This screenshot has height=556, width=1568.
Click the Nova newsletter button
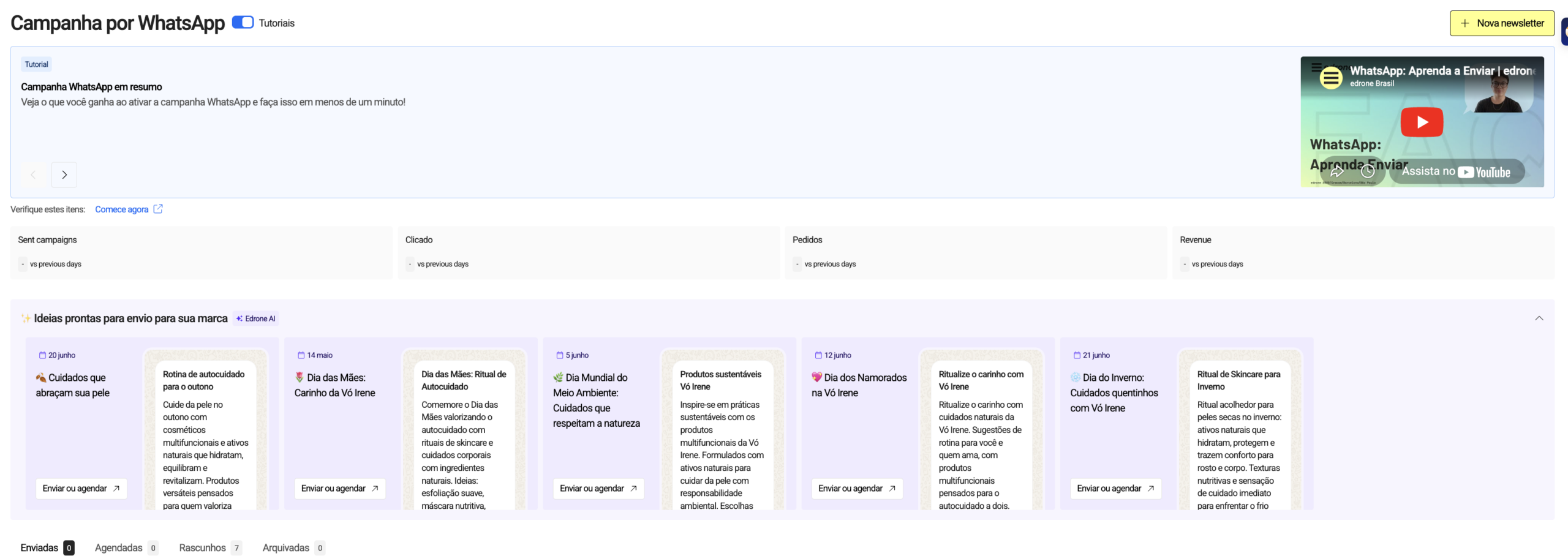point(1501,23)
